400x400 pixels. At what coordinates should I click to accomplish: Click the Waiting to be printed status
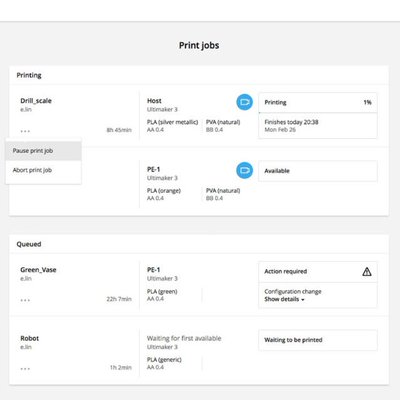318,340
